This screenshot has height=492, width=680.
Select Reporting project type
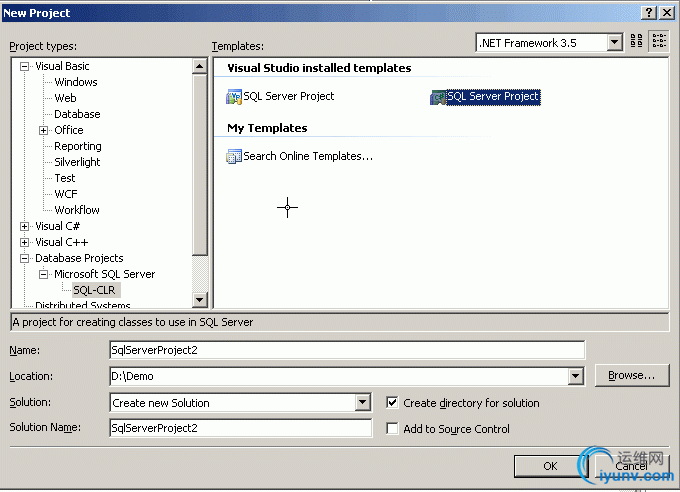click(x=78, y=146)
